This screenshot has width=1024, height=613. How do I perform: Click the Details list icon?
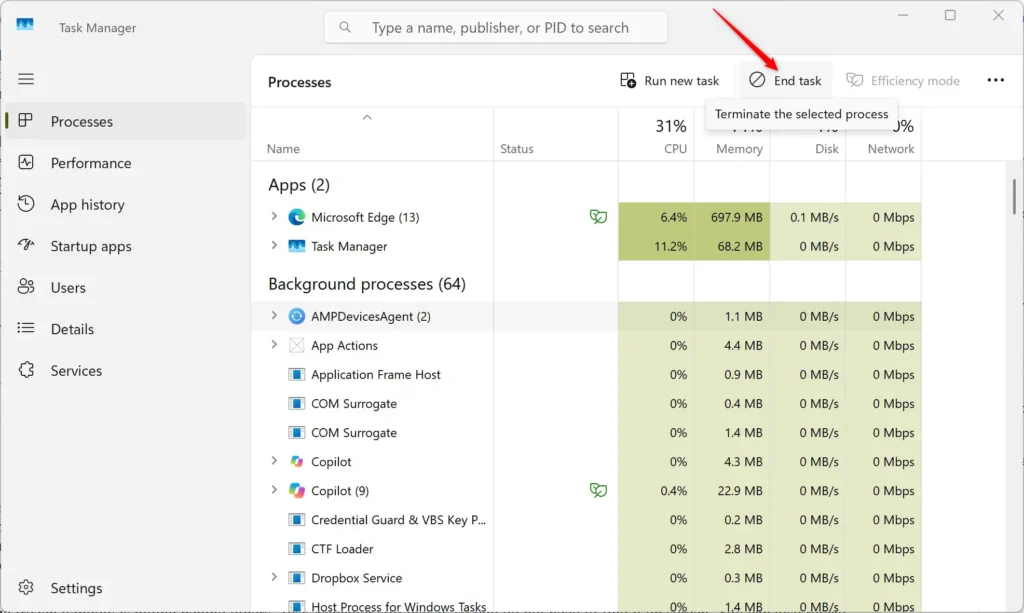point(25,328)
